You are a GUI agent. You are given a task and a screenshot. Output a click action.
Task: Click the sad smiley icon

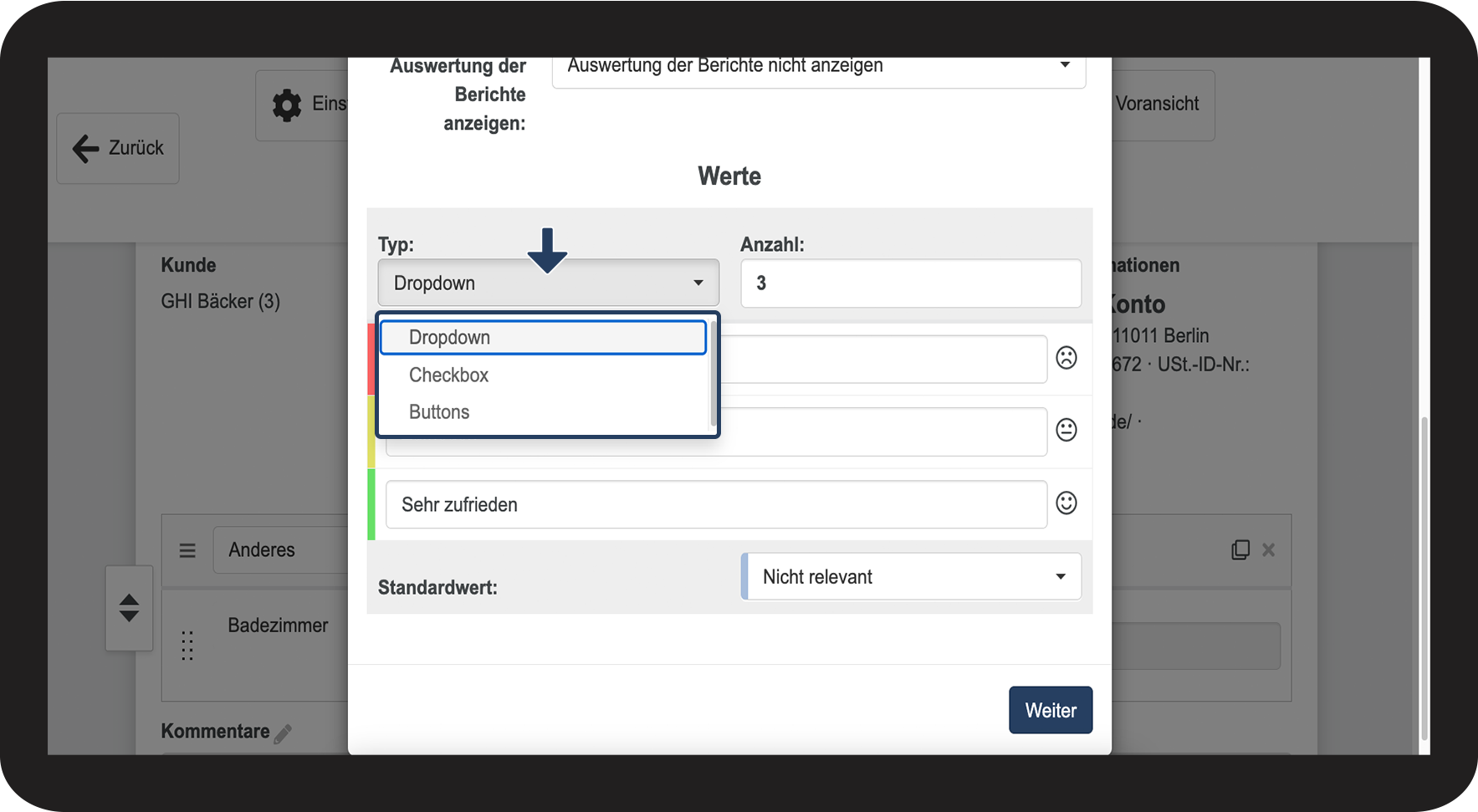point(1066,358)
